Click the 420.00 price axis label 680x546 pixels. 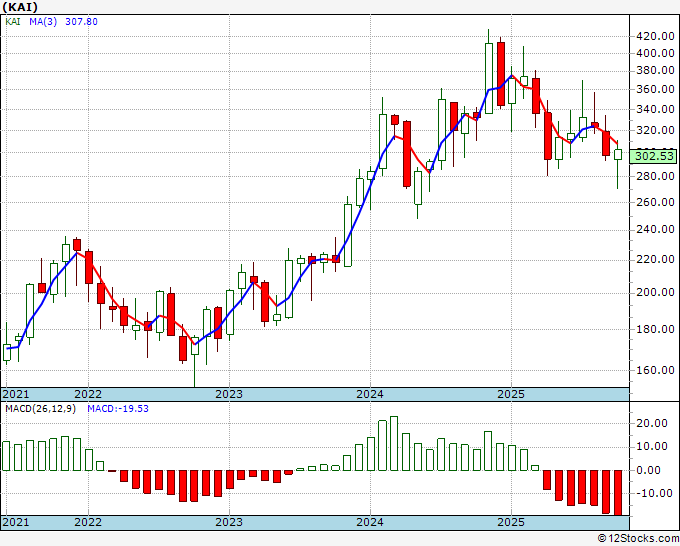(655, 36)
